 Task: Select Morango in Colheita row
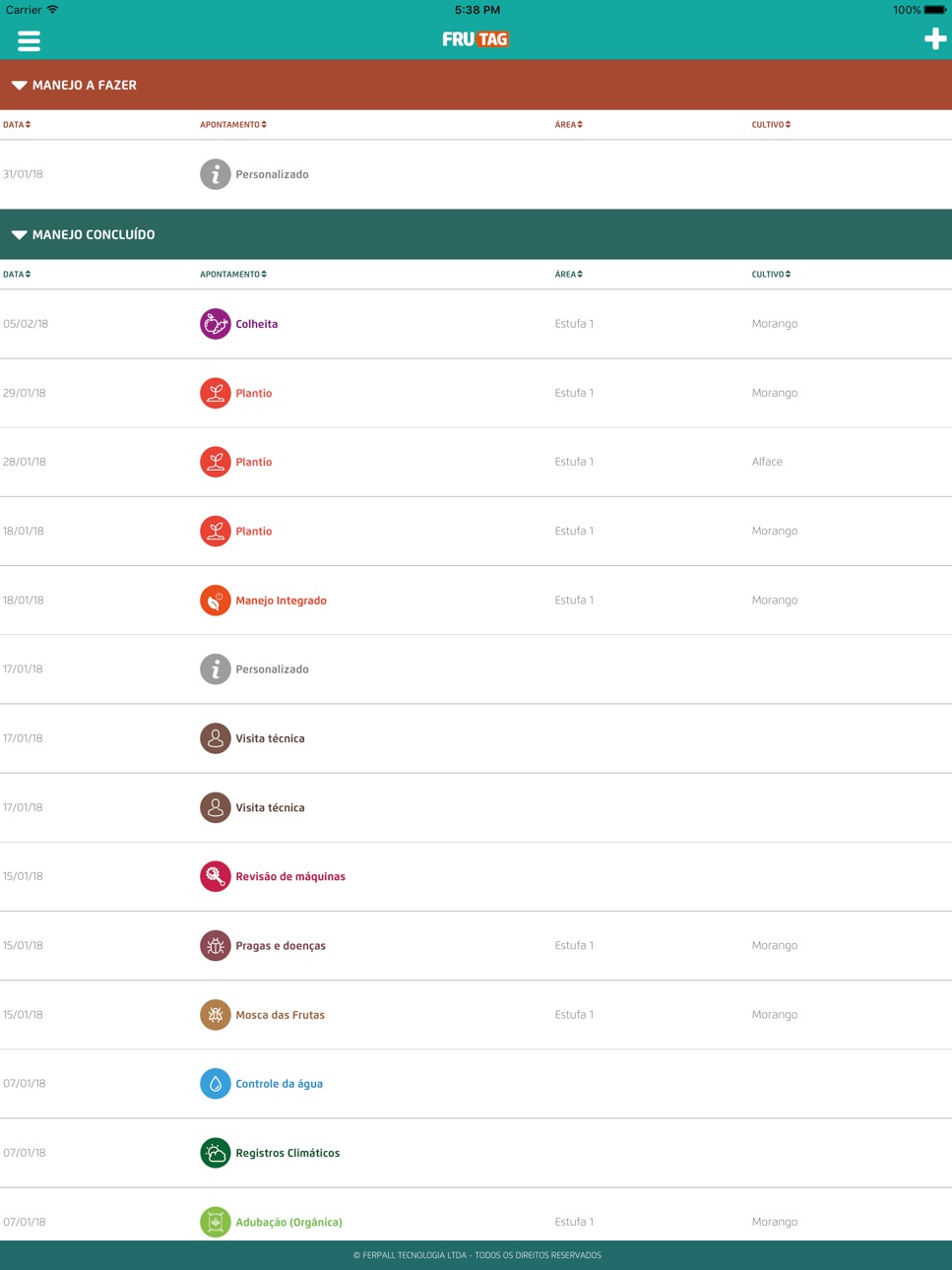pyautogui.click(x=775, y=324)
